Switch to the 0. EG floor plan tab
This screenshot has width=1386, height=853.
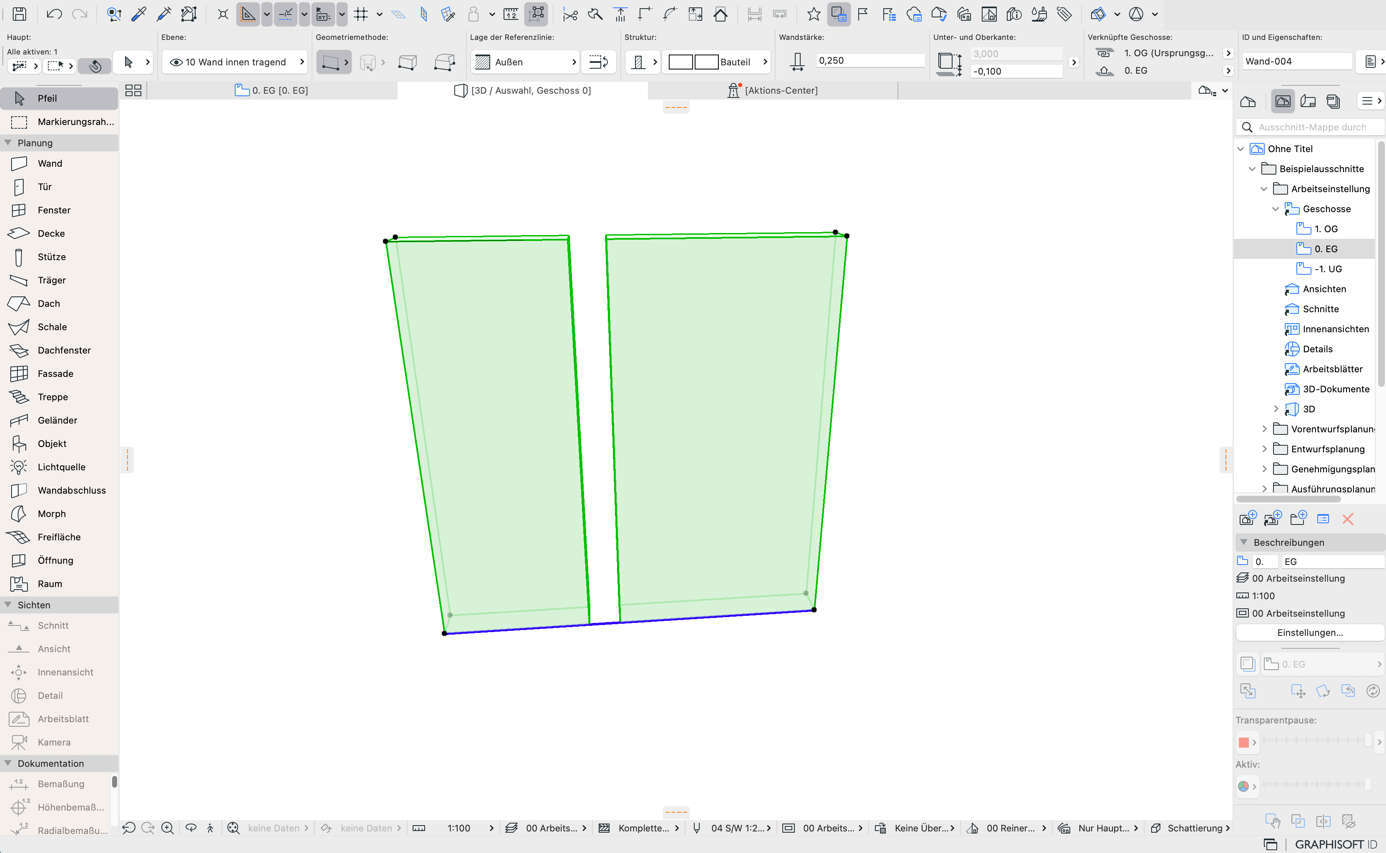tap(272, 90)
